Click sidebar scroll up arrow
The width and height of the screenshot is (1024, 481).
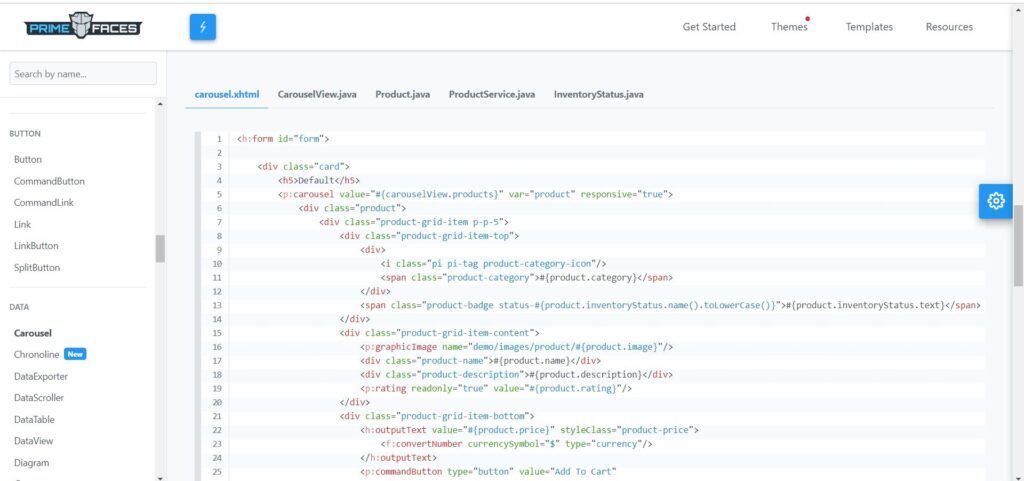[x=161, y=104]
